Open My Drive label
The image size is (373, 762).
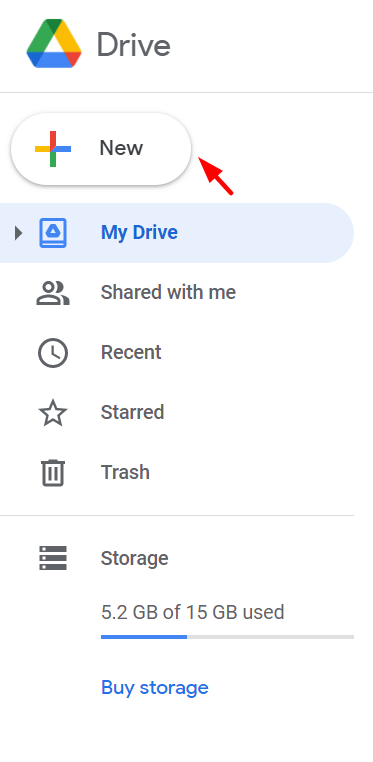[x=139, y=232]
